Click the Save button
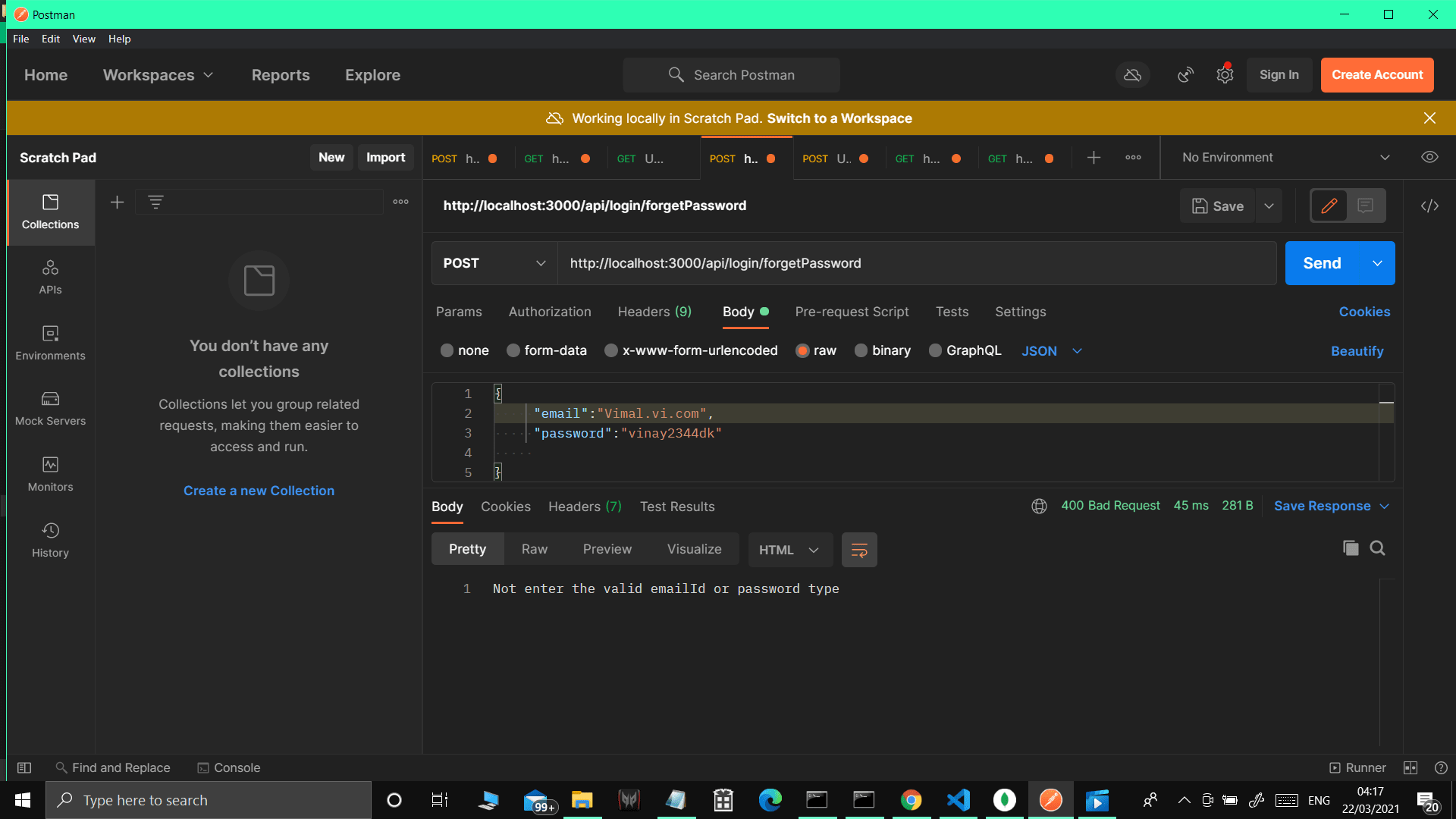 click(x=1218, y=206)
